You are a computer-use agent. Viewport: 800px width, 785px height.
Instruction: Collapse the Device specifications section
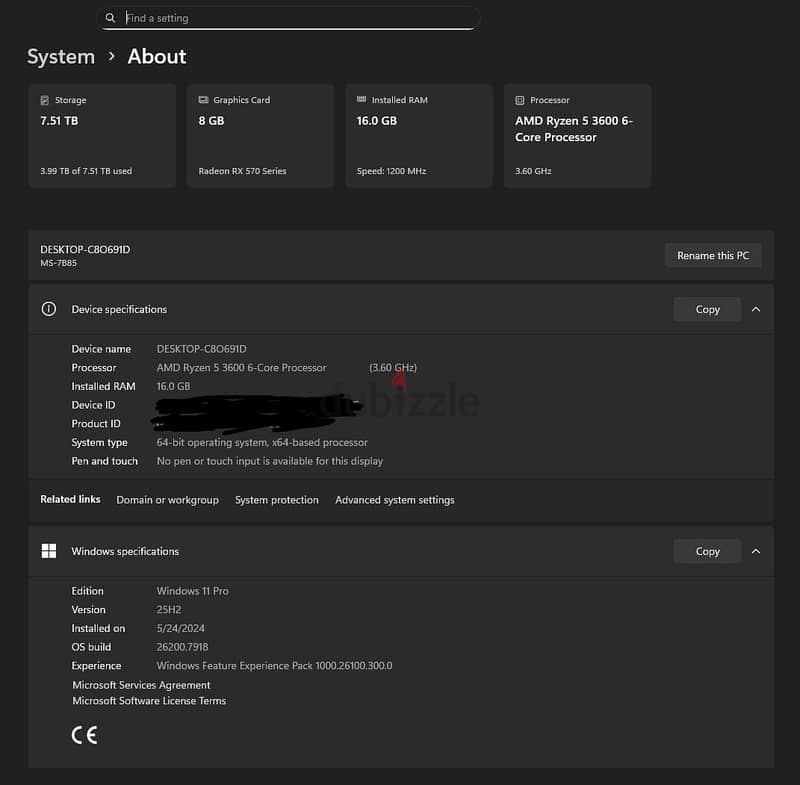[x=756, y=309]
